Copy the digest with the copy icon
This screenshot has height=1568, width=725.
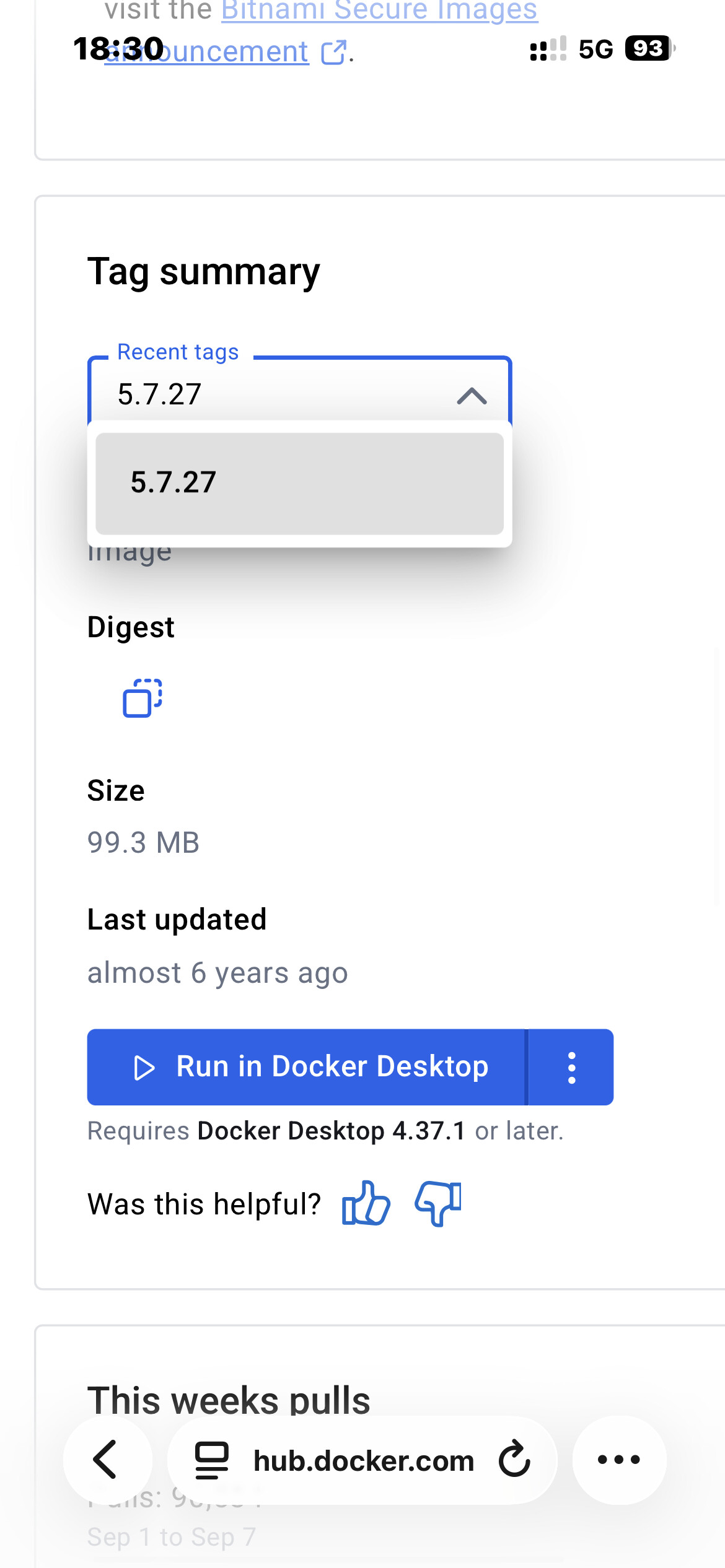point(143,698)
